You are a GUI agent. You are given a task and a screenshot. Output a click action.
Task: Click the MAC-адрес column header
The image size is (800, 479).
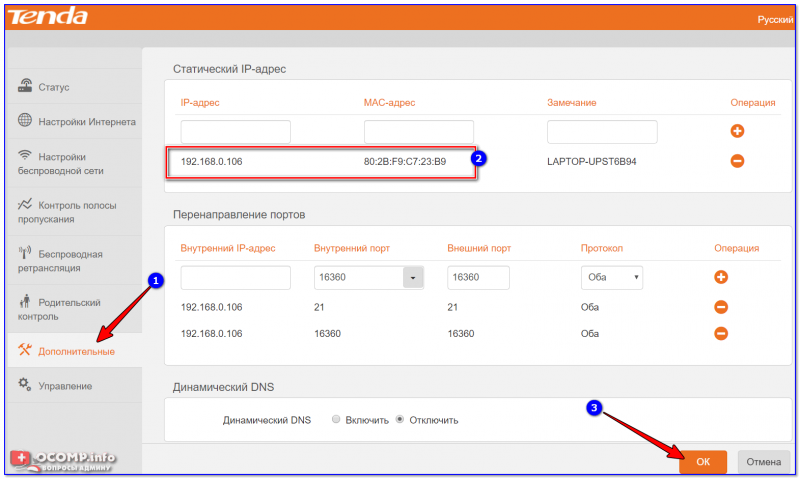(389, 103)
